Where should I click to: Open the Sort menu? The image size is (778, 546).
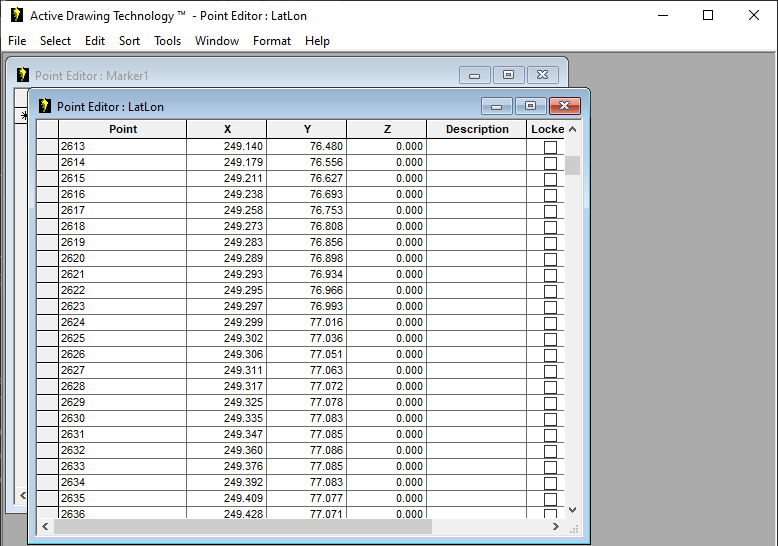[129, 41]
